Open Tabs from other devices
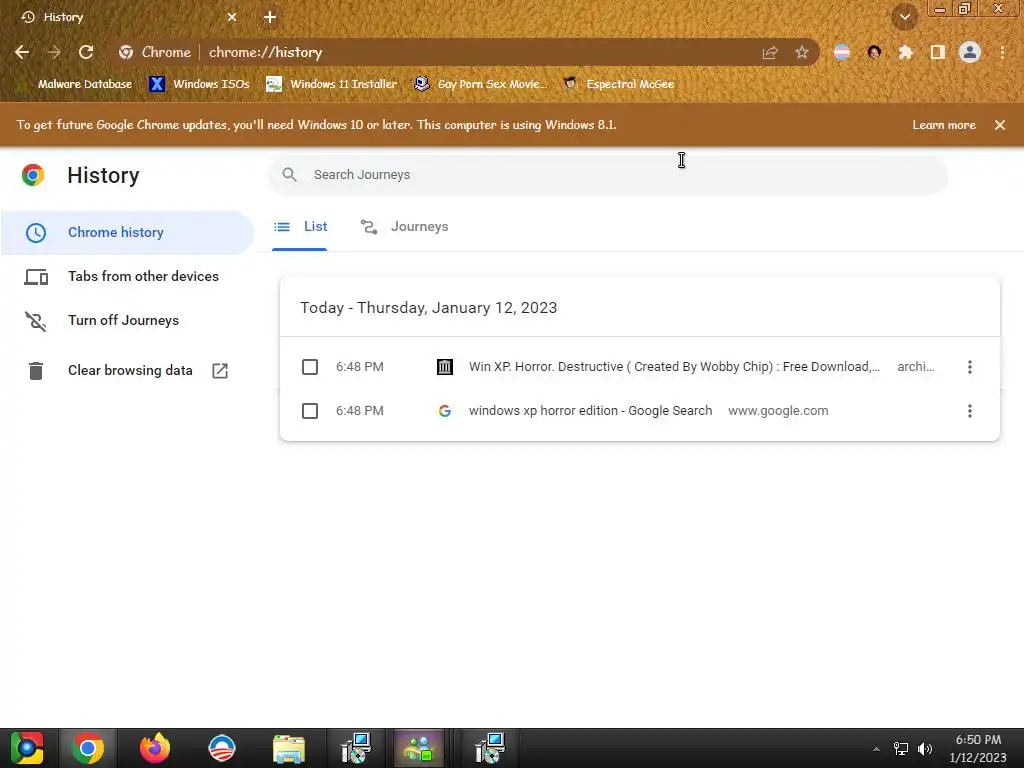The width and height of the screenshot is (1024, 768). 127,276
